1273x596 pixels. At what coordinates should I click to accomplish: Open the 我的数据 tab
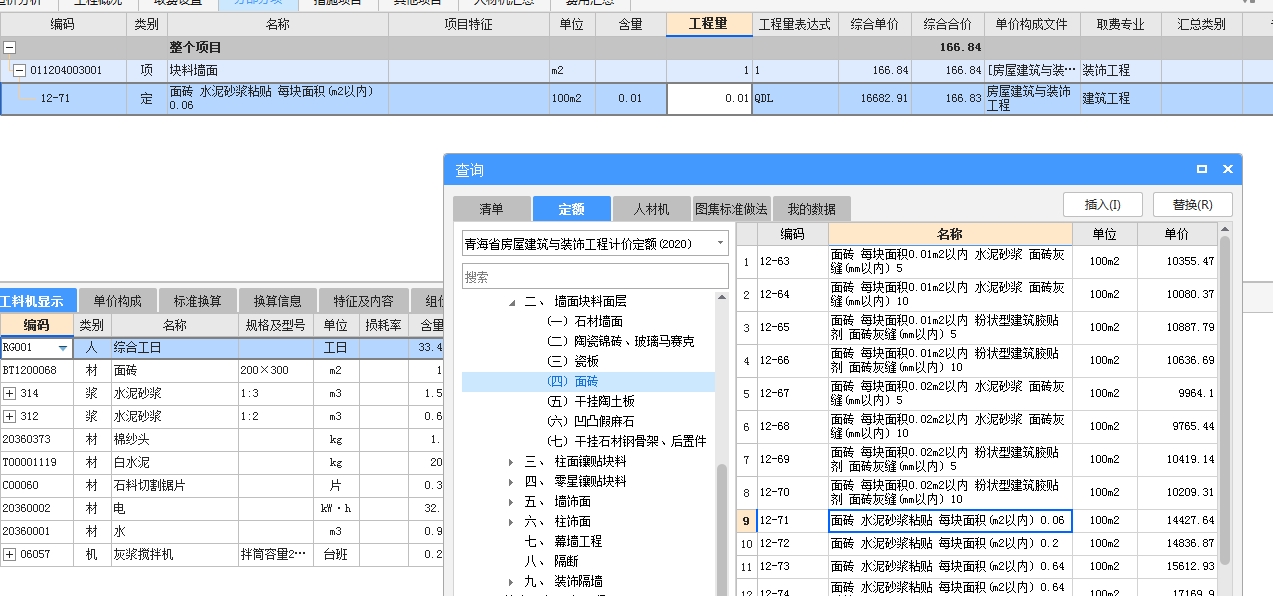(x=811, y=209)
